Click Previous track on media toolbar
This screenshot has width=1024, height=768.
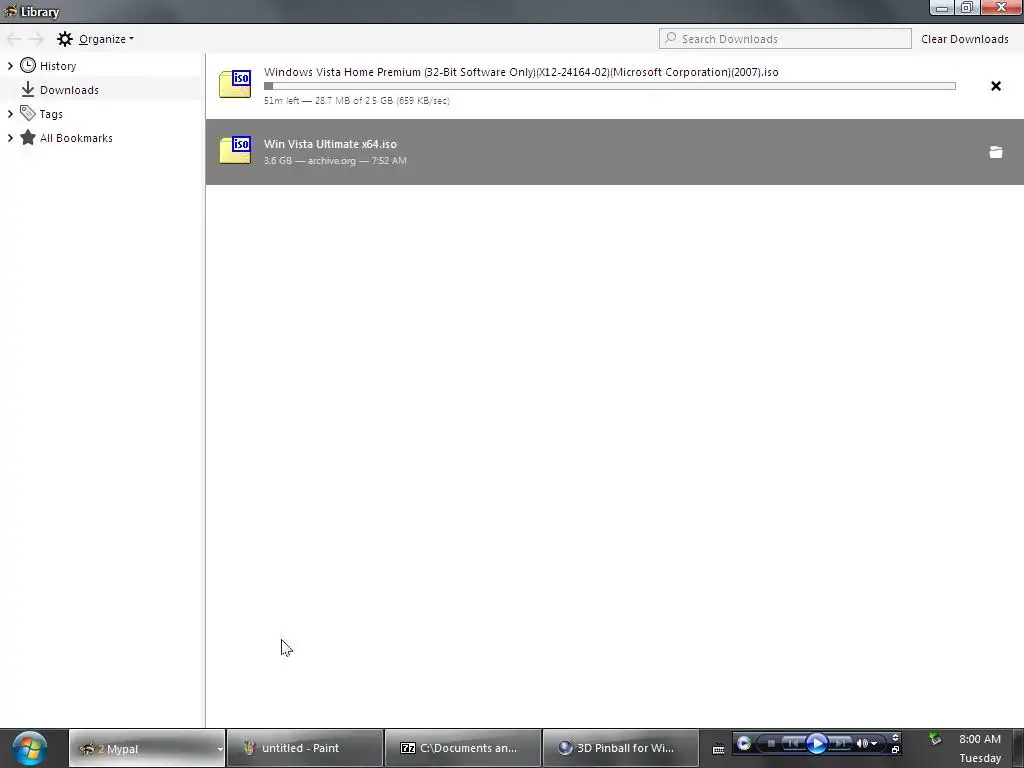pyautogui.click(x=793, y=743)
